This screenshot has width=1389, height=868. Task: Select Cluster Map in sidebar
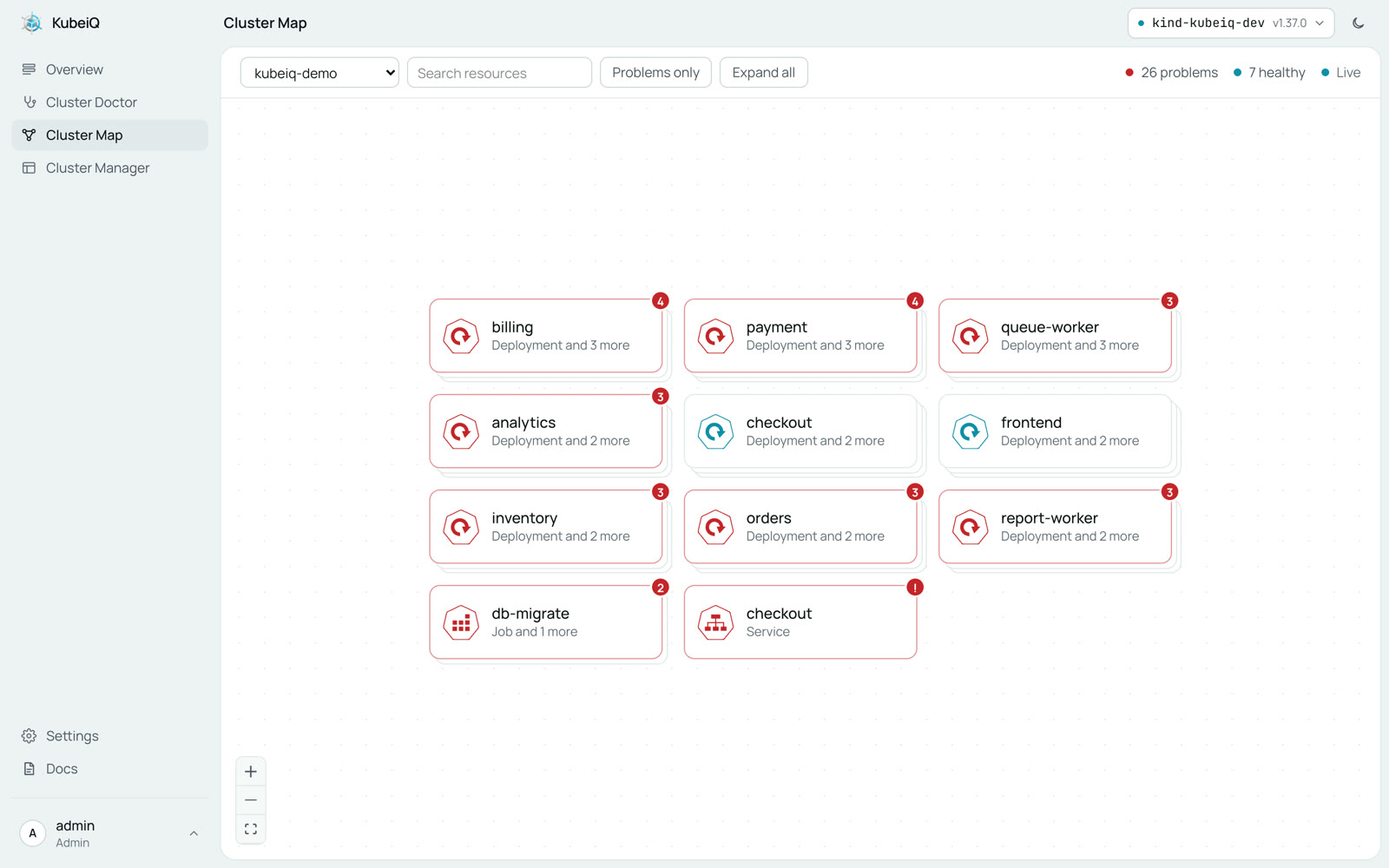click(x=110, y=135)
